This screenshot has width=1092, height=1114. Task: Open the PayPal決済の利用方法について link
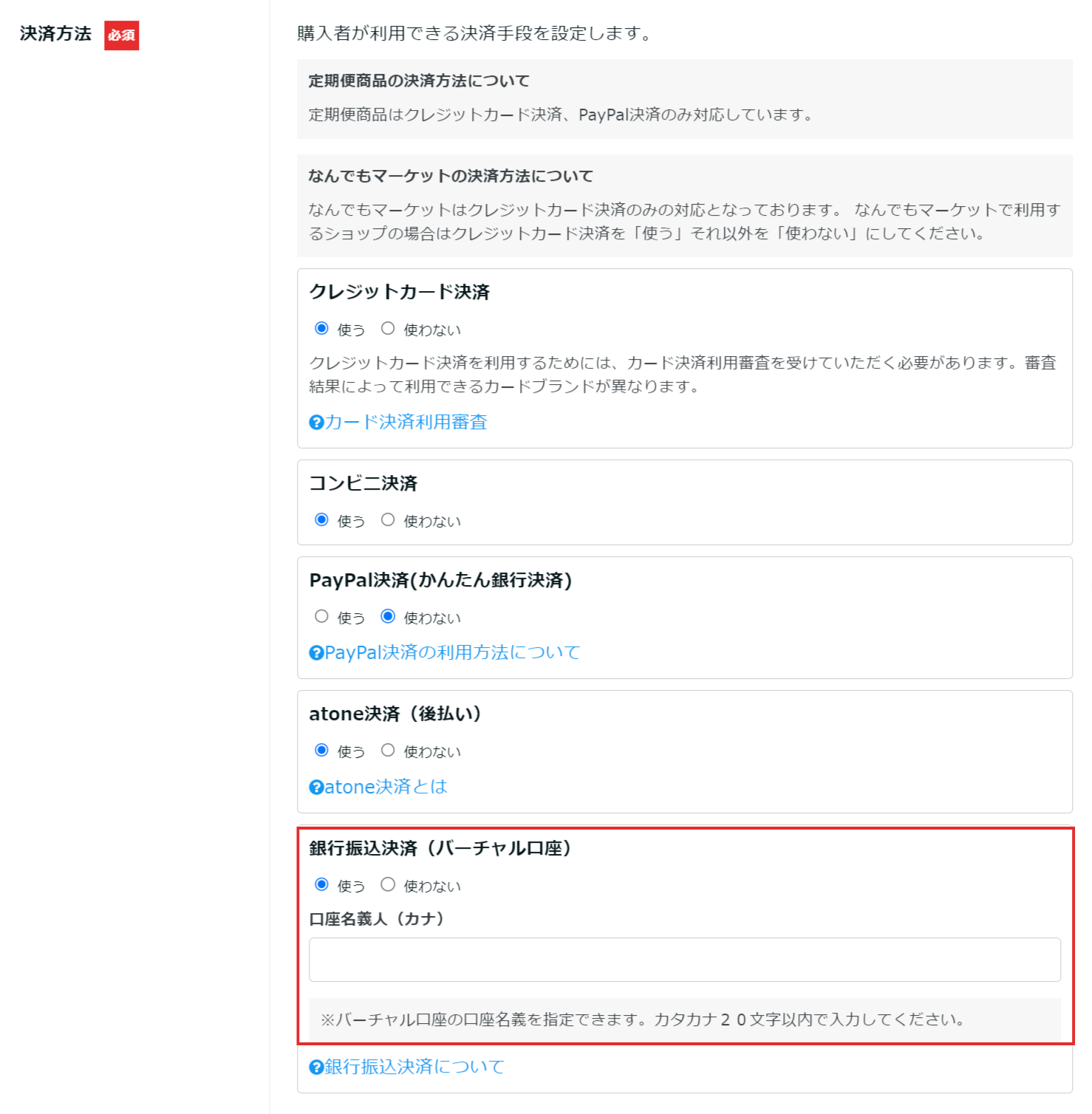pos(452,652)
